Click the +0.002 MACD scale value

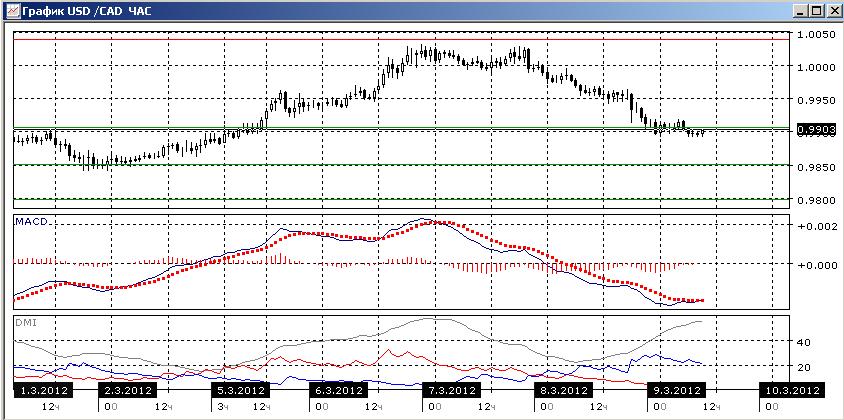click(x=817, y=227)
